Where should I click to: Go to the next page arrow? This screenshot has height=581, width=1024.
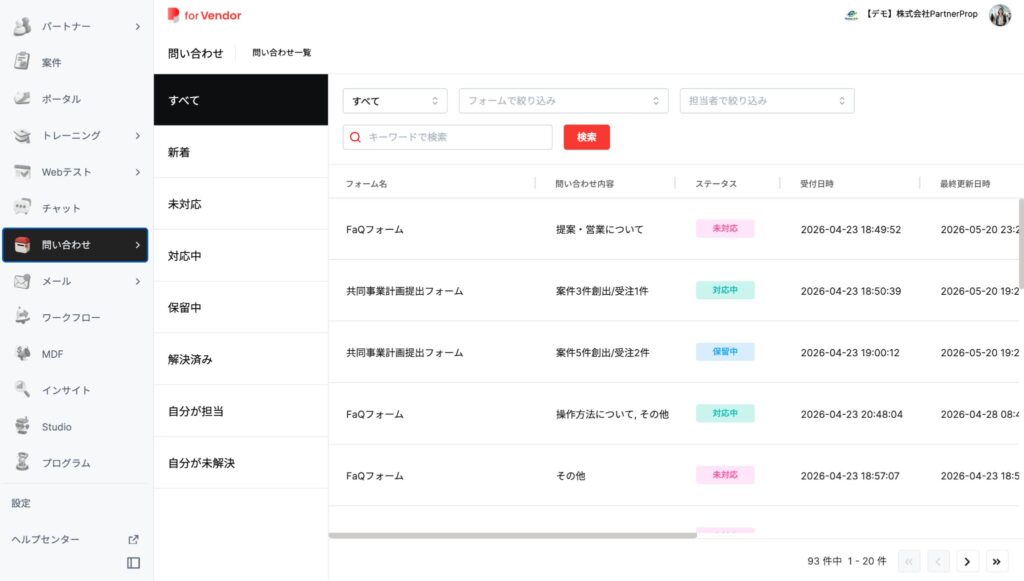coord(967,561)
